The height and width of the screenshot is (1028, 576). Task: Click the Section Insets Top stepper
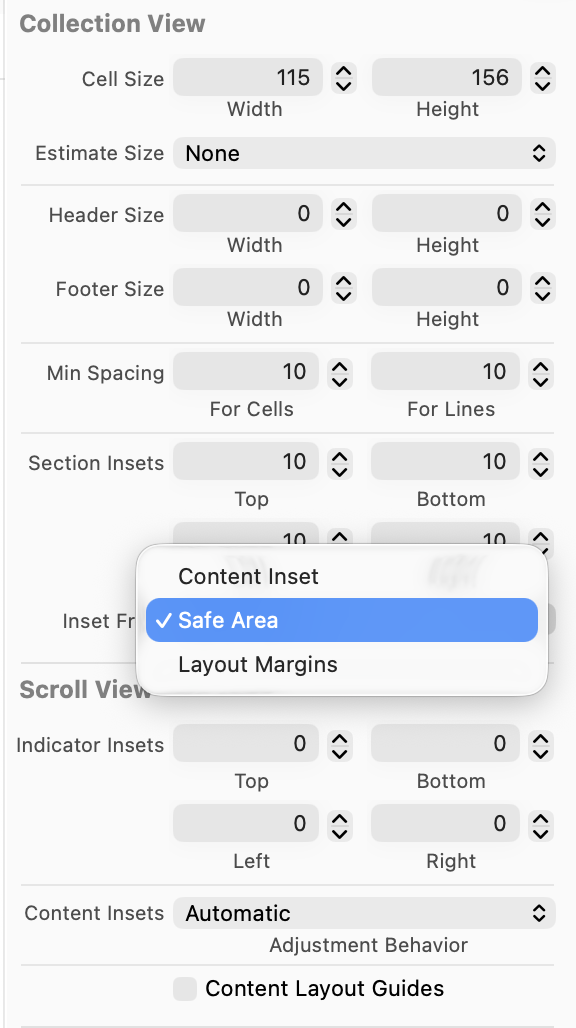(x=339, y=462)
